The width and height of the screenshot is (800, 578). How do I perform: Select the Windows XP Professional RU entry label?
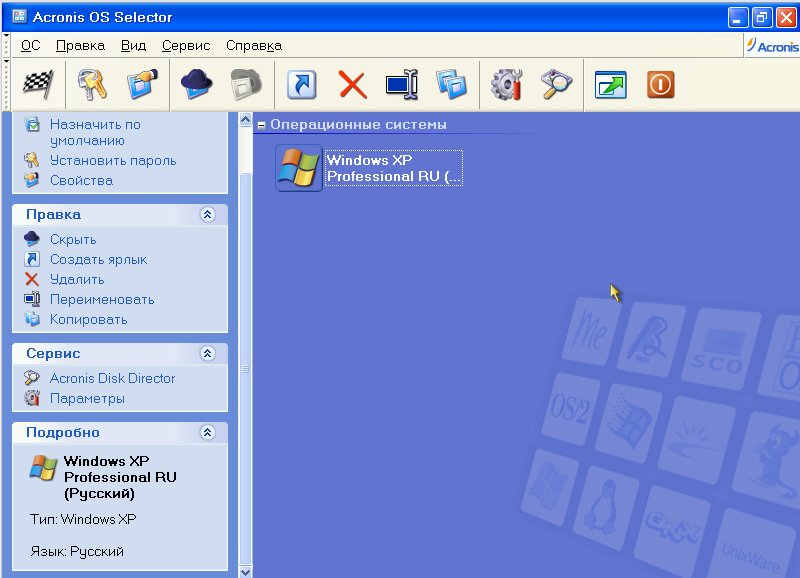[x=393, y=168]
